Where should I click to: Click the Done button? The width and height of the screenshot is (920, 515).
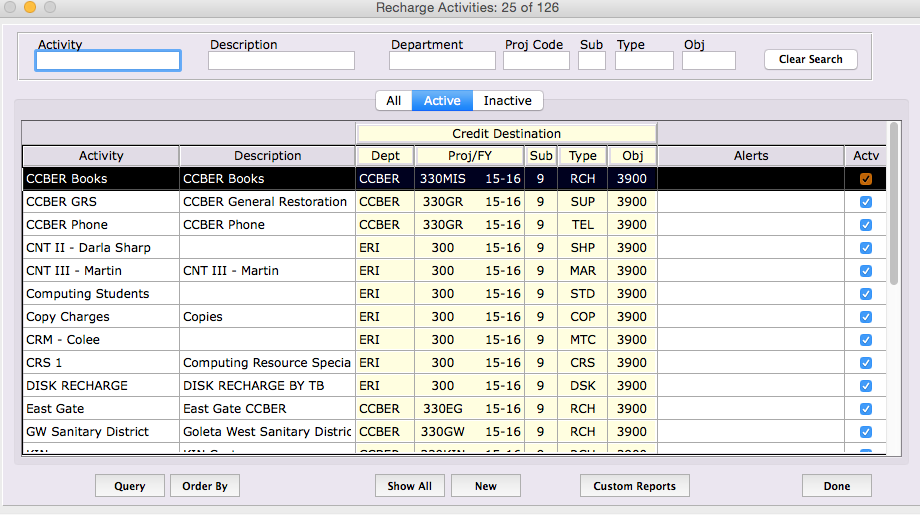click(x=837, y=486)
